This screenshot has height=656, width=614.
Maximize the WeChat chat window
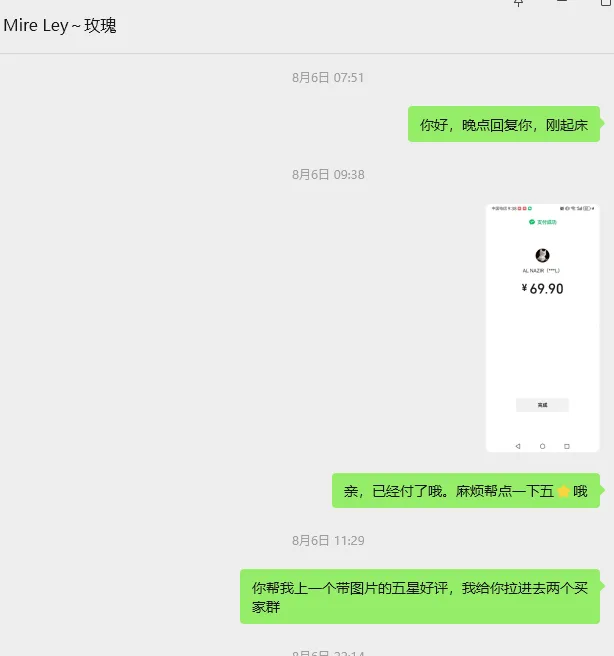click(606, 3)
